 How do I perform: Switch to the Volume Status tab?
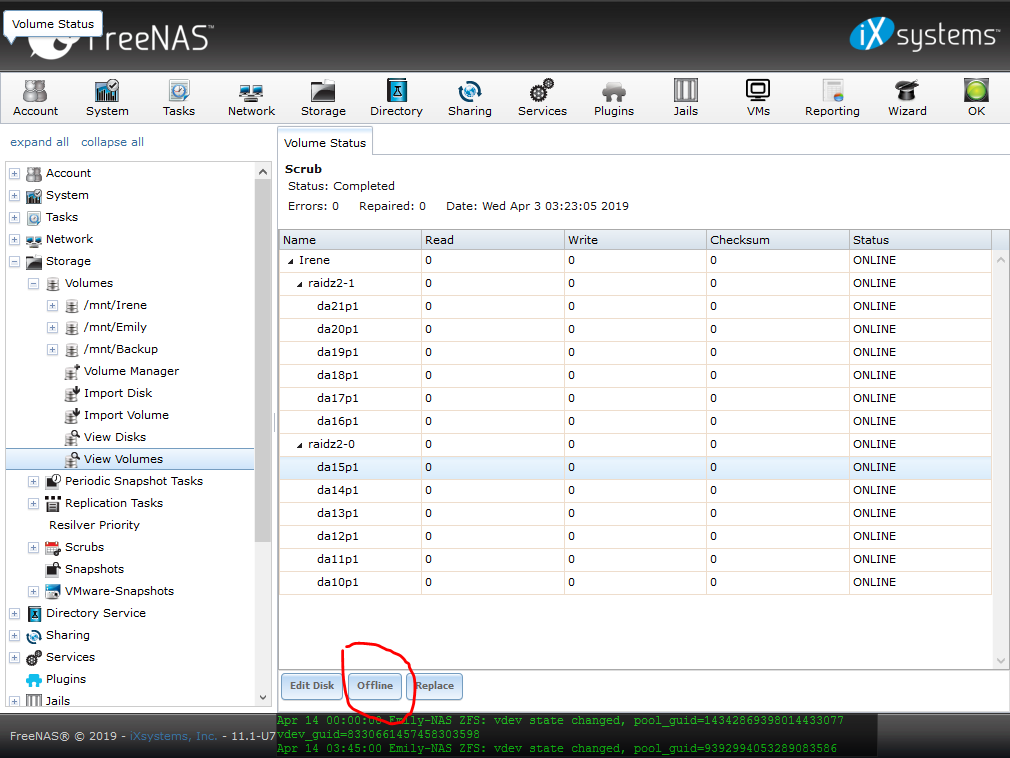coord(325,142)
